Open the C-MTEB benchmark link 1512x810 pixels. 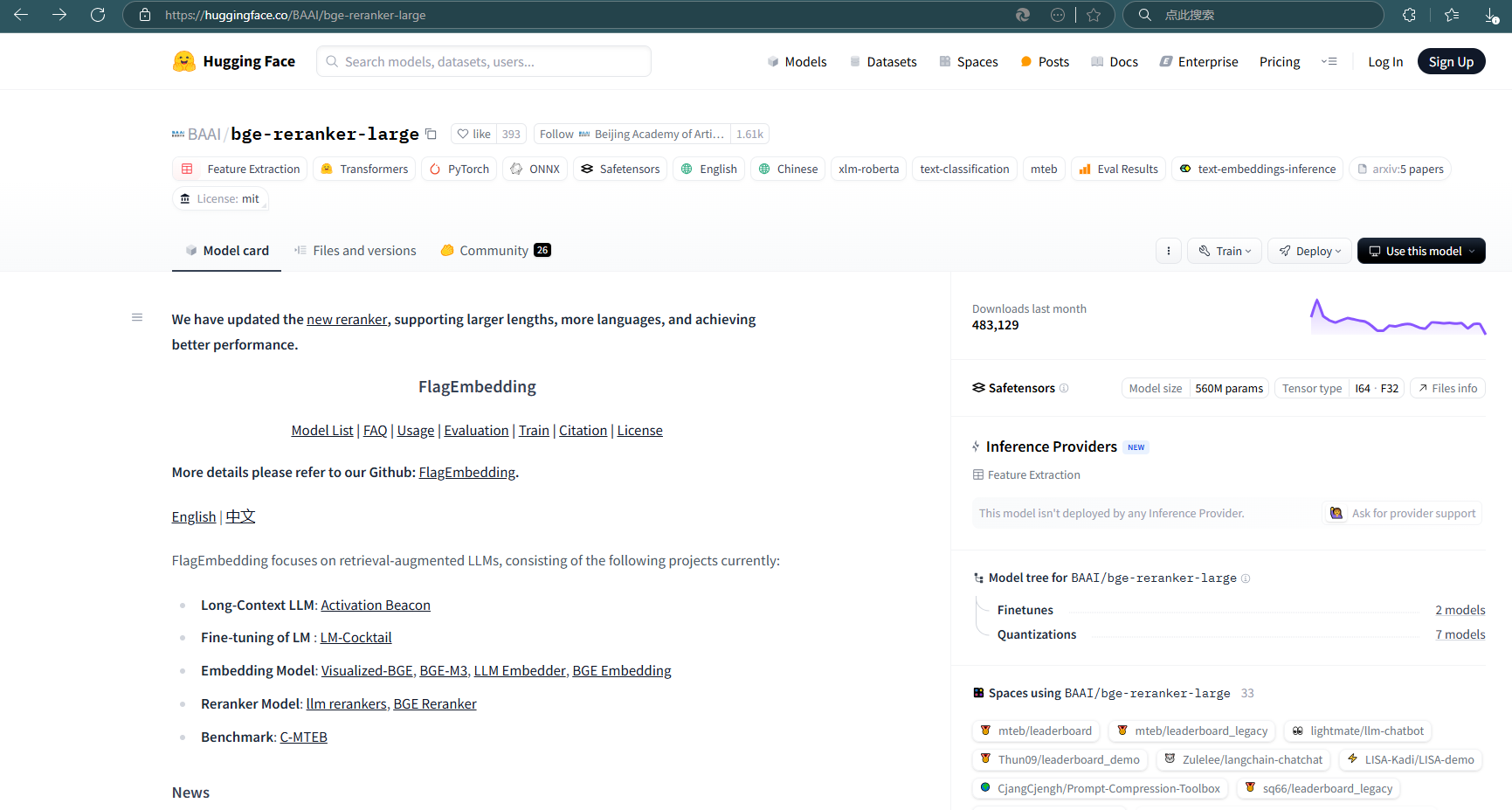(303, 737)
